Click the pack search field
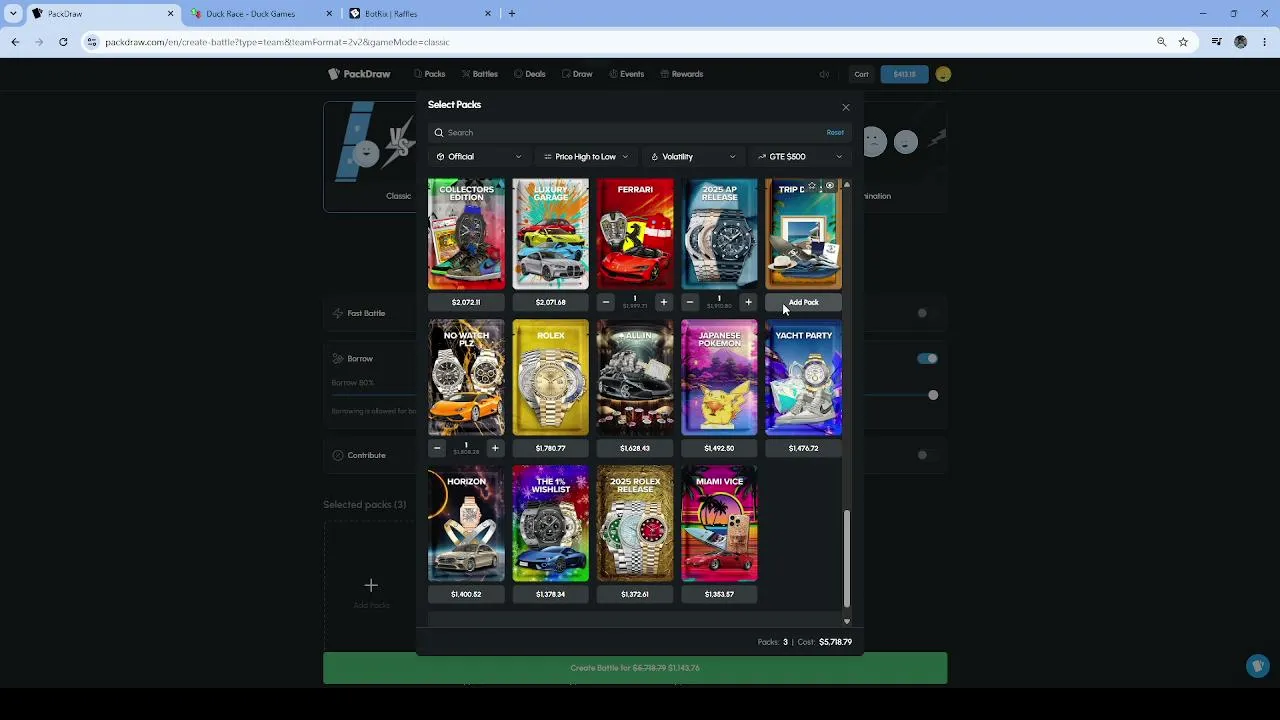This screenshot has height=720, width=1280. 640,132
